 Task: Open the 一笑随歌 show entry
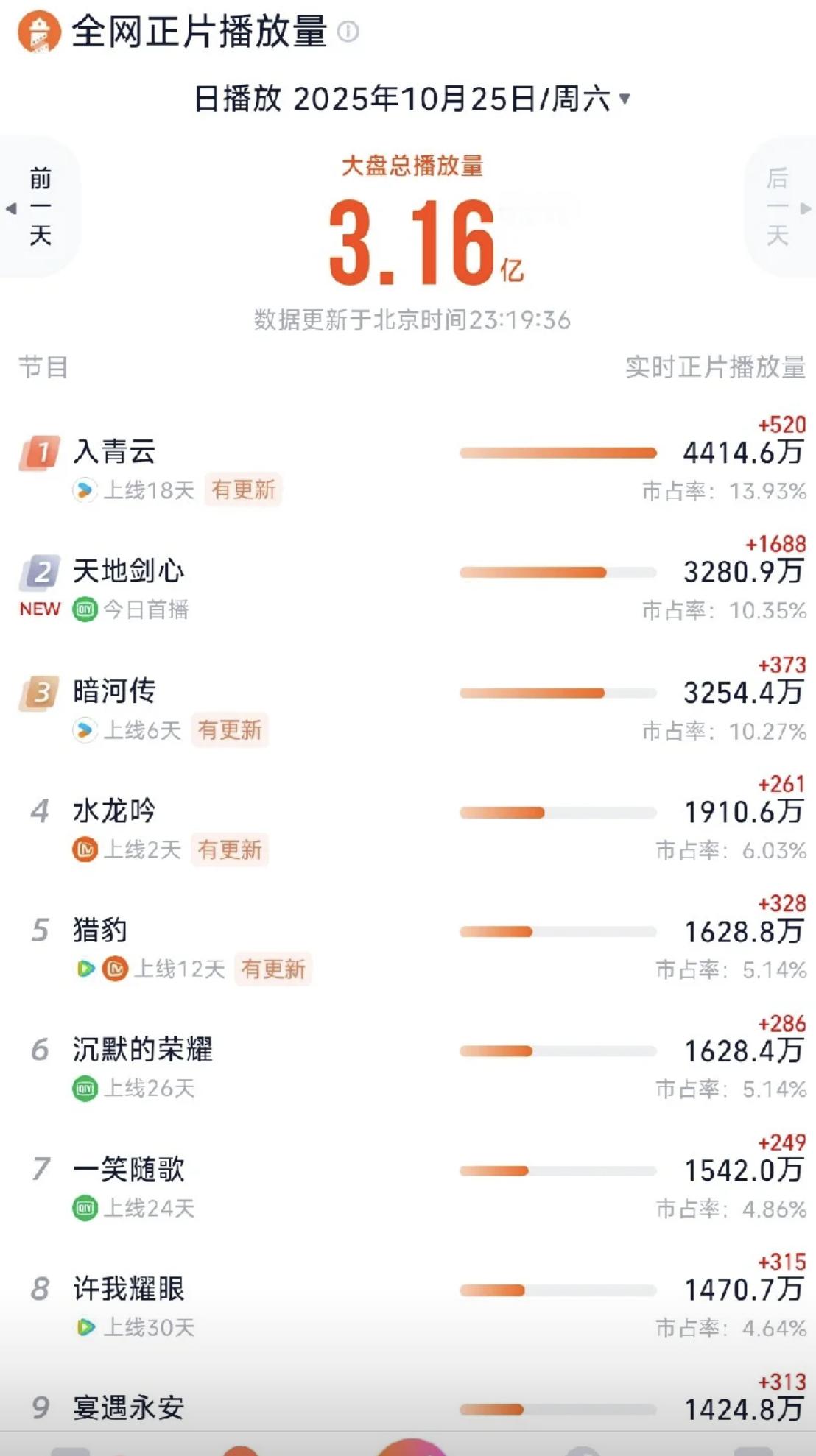128,1170
